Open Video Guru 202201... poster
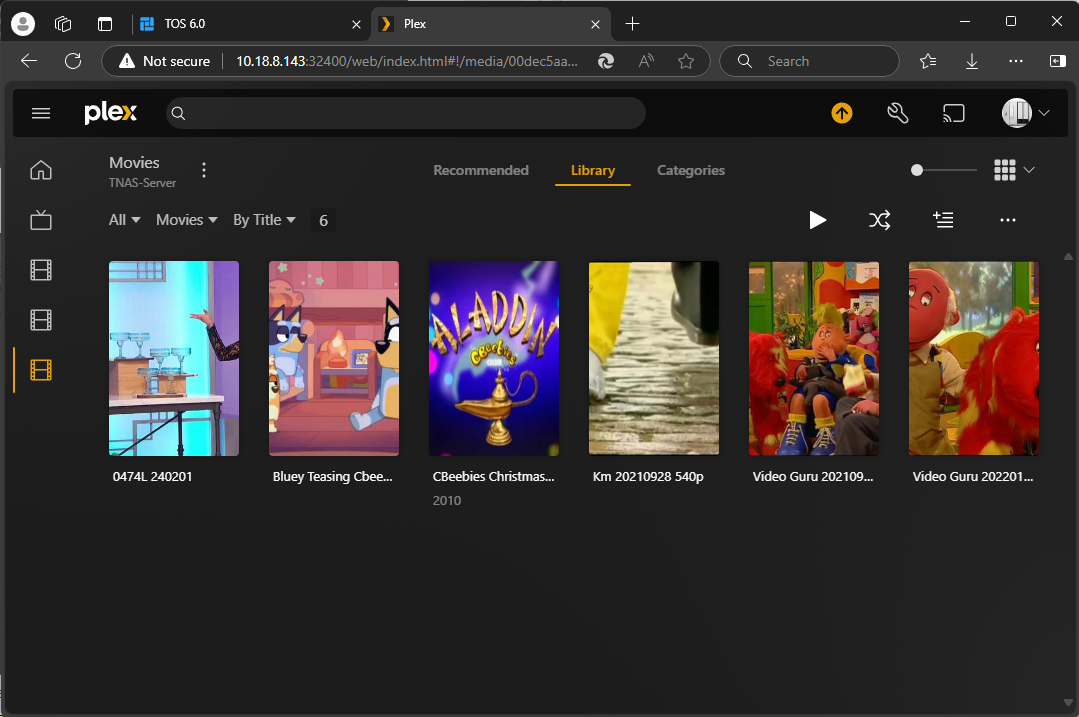 pyautogui.click(x=974, y=358)
